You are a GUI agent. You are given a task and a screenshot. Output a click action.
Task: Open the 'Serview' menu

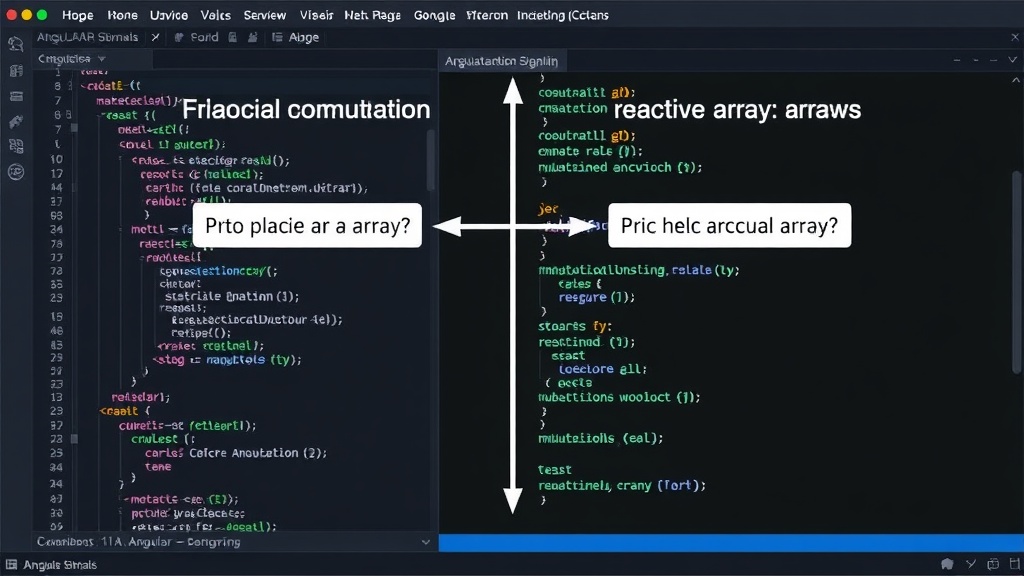point(264,15)
